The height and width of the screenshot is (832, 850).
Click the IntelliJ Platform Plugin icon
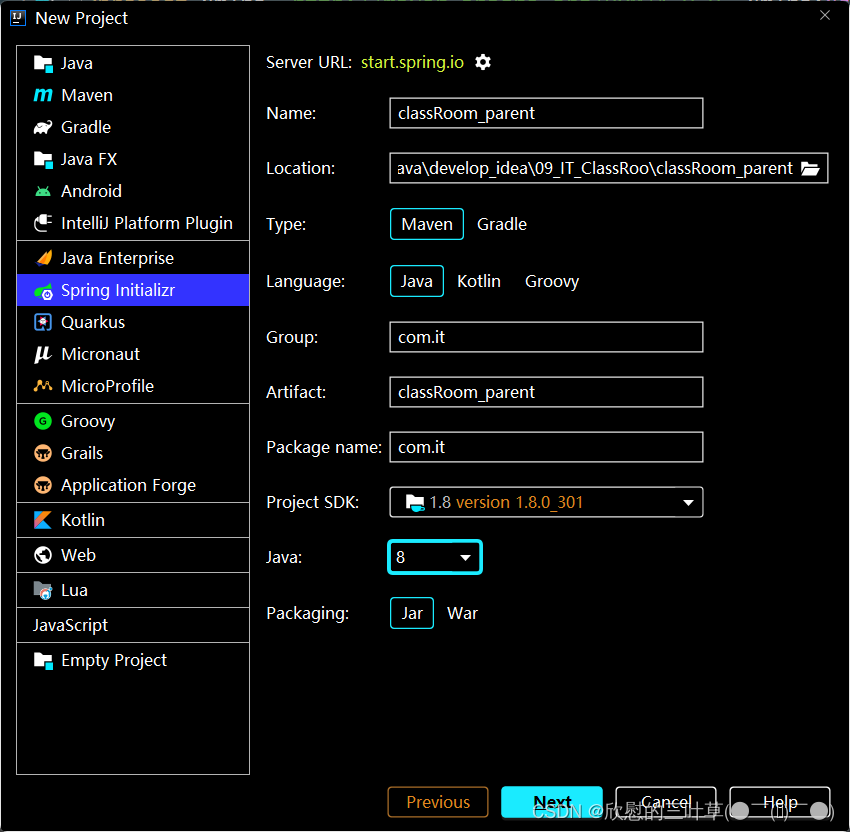(43, 223)
